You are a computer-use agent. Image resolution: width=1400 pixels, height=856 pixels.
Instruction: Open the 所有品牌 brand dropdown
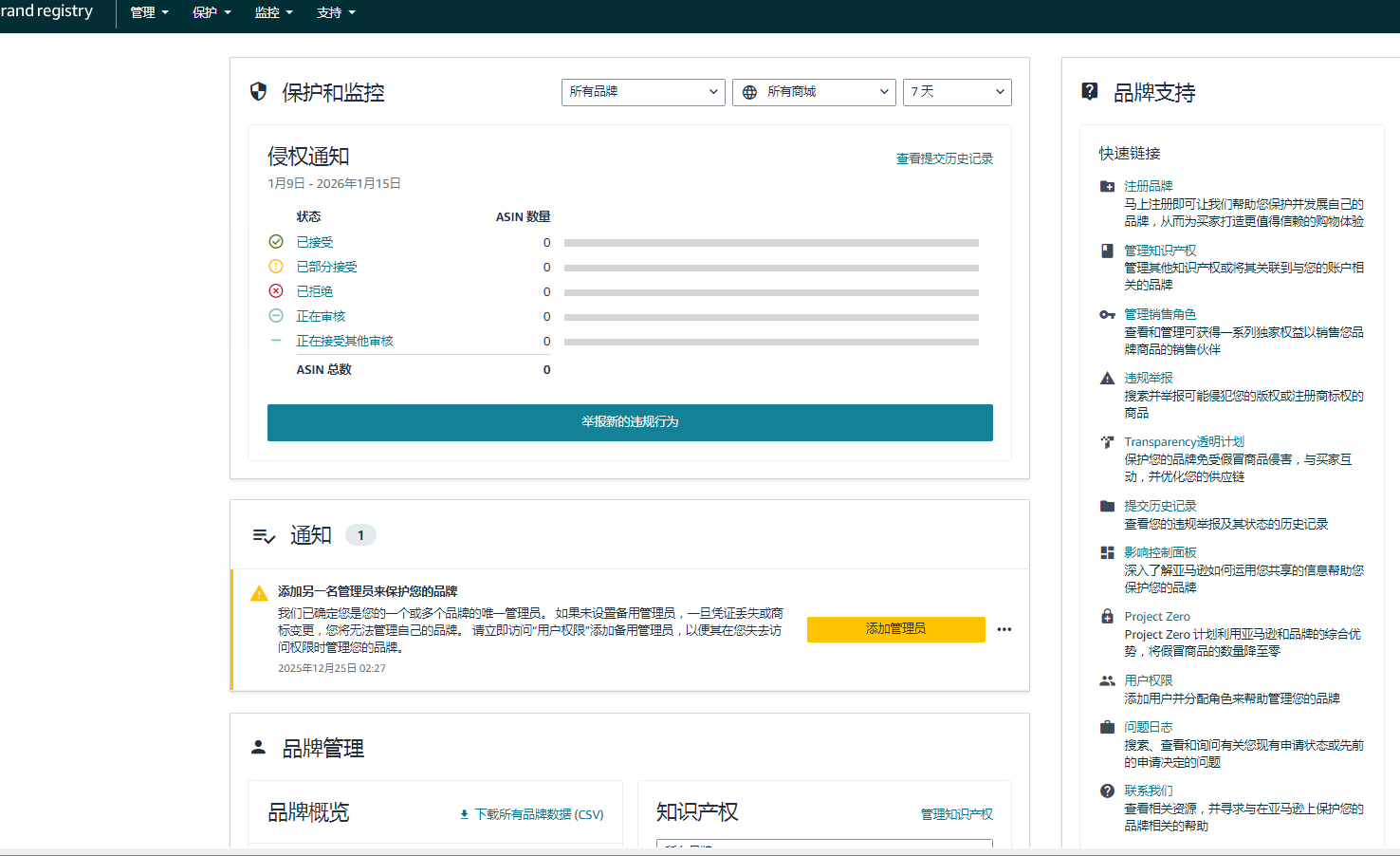click(643, 92)
